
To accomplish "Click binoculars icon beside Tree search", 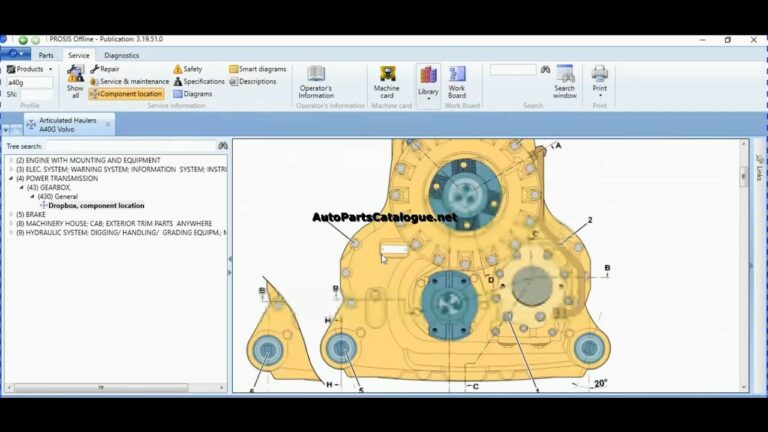I will click(x=223, y=146).
